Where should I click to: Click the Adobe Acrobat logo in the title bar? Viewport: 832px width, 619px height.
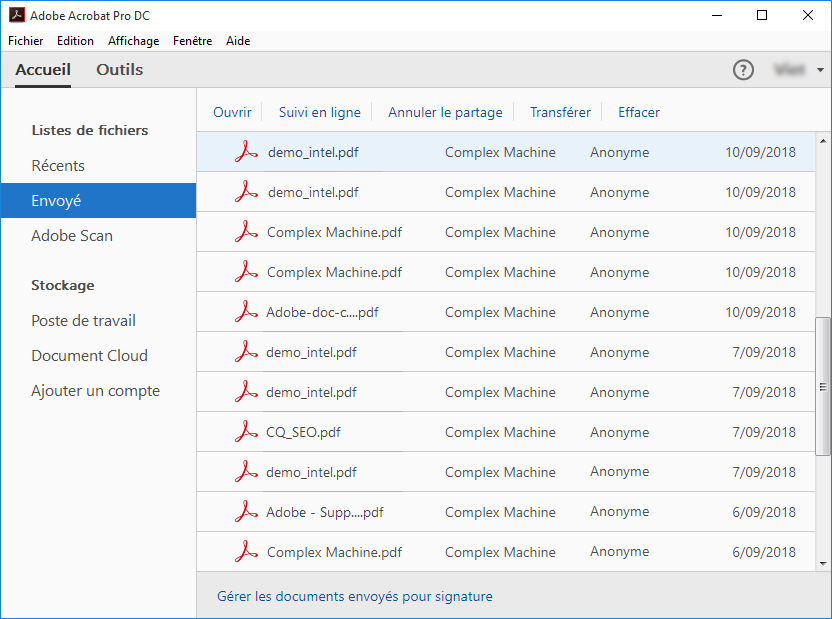point(15,14)
